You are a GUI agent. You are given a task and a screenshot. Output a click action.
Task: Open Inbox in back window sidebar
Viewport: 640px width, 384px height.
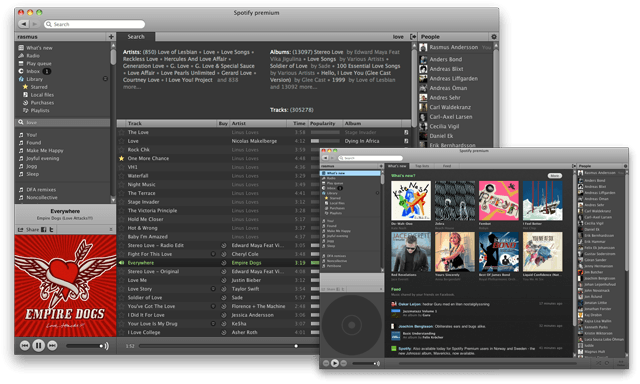click(x=33, y=71)
